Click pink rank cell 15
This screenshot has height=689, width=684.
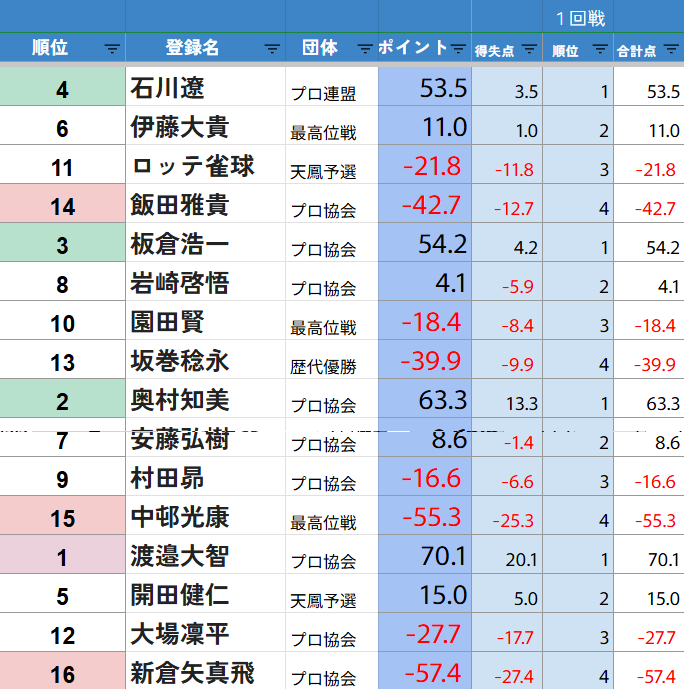[x=62, y=516]
